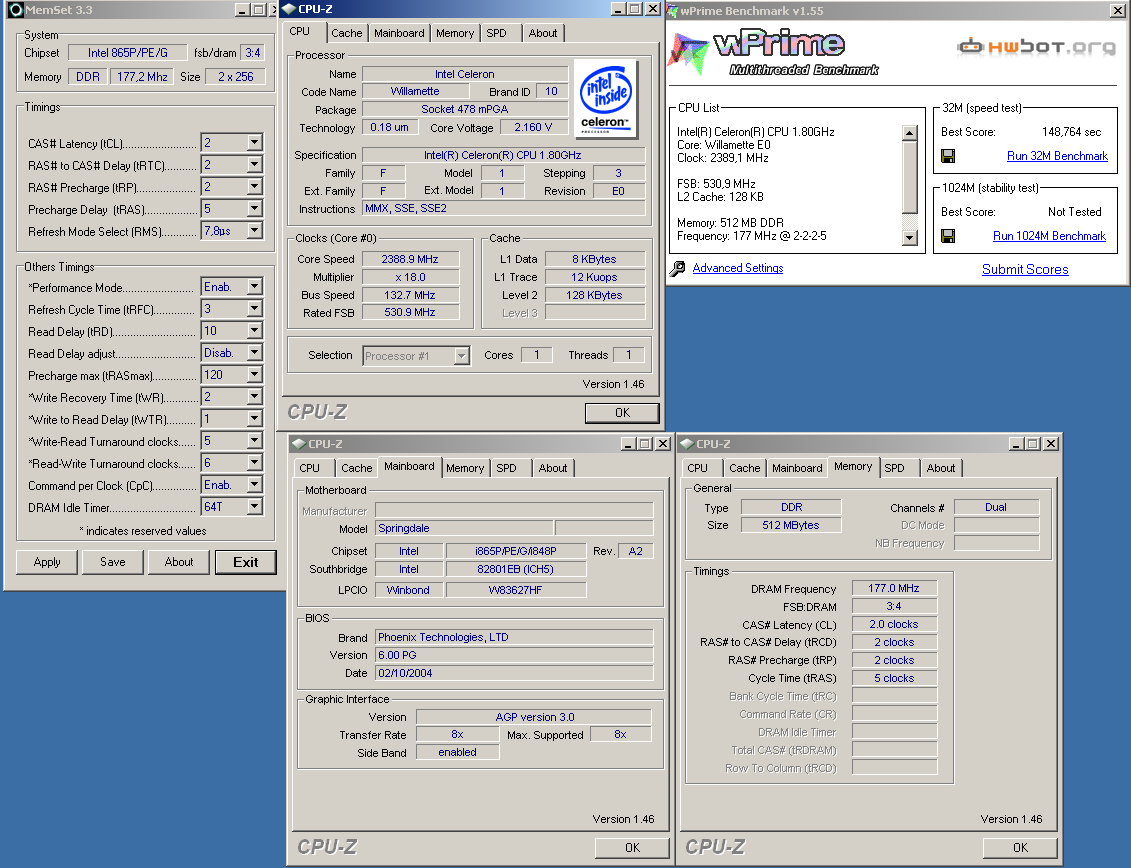Click the AGP version 3.0 field

(x=534, y=717)
